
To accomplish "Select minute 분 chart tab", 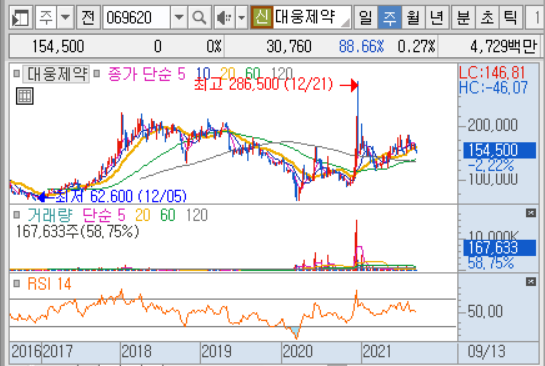I will [463, 17].
